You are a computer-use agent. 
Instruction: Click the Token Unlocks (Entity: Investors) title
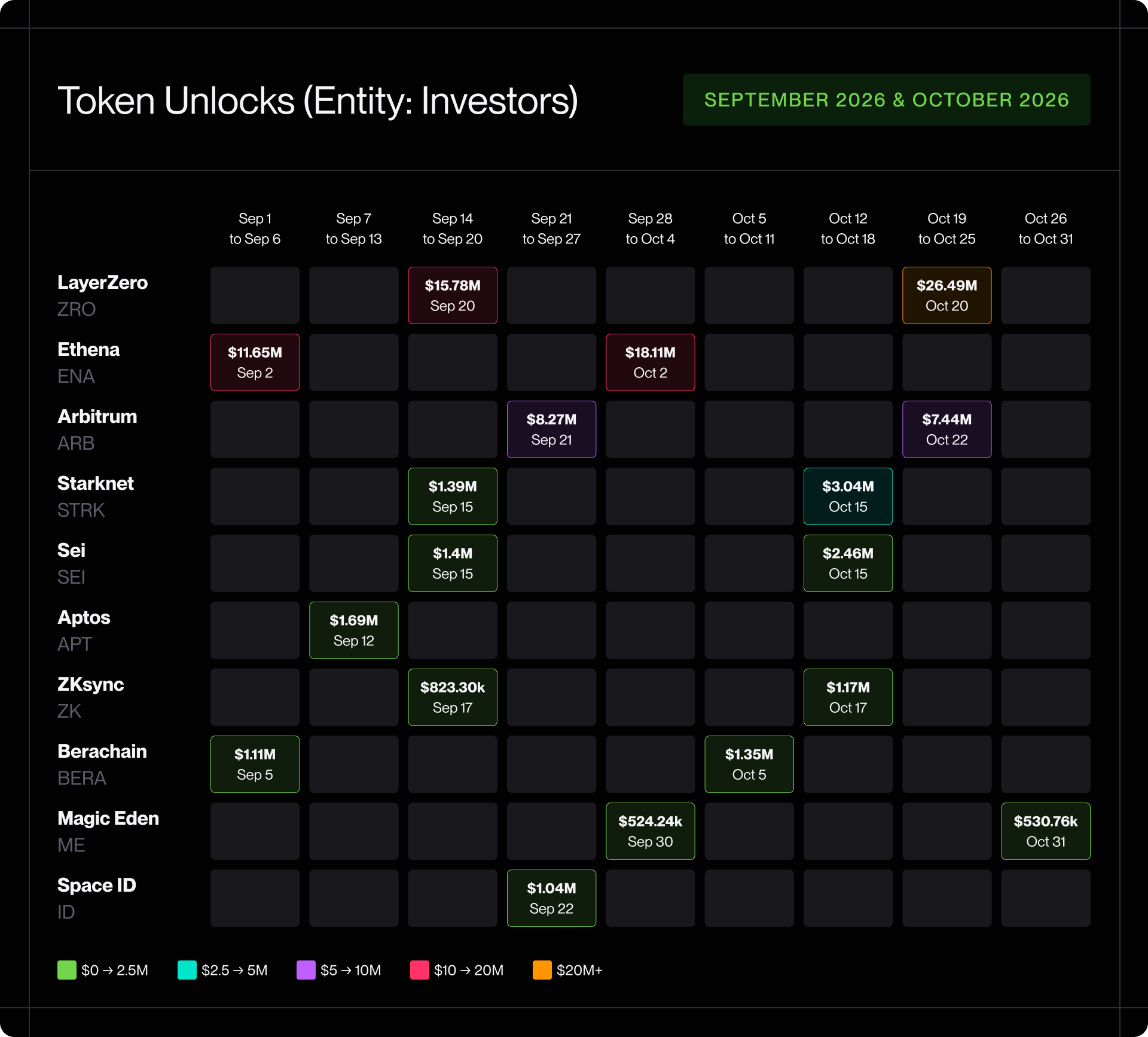click(317, 100)
